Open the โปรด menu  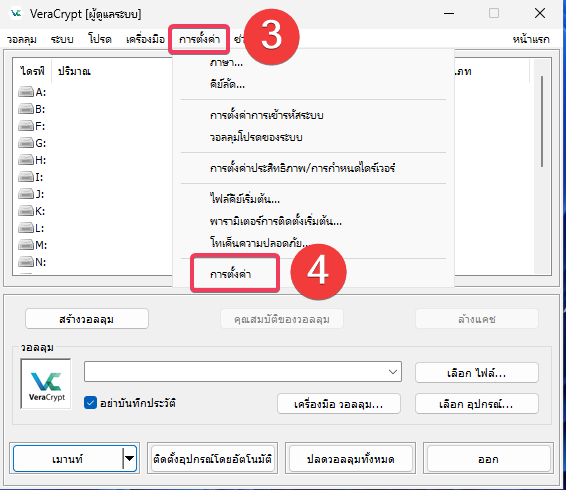coord(100,39)
